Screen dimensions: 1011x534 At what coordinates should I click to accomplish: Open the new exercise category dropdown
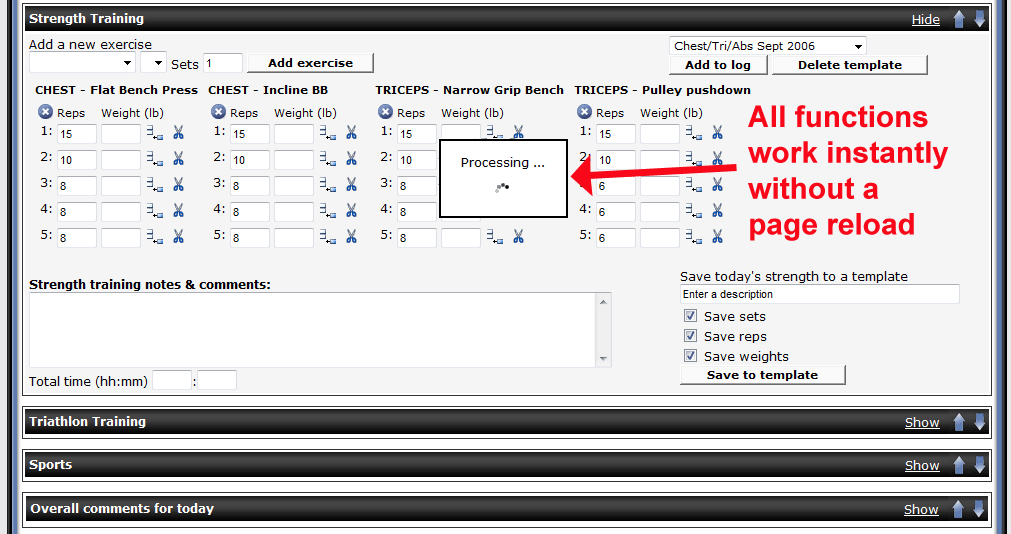[81, 63]
